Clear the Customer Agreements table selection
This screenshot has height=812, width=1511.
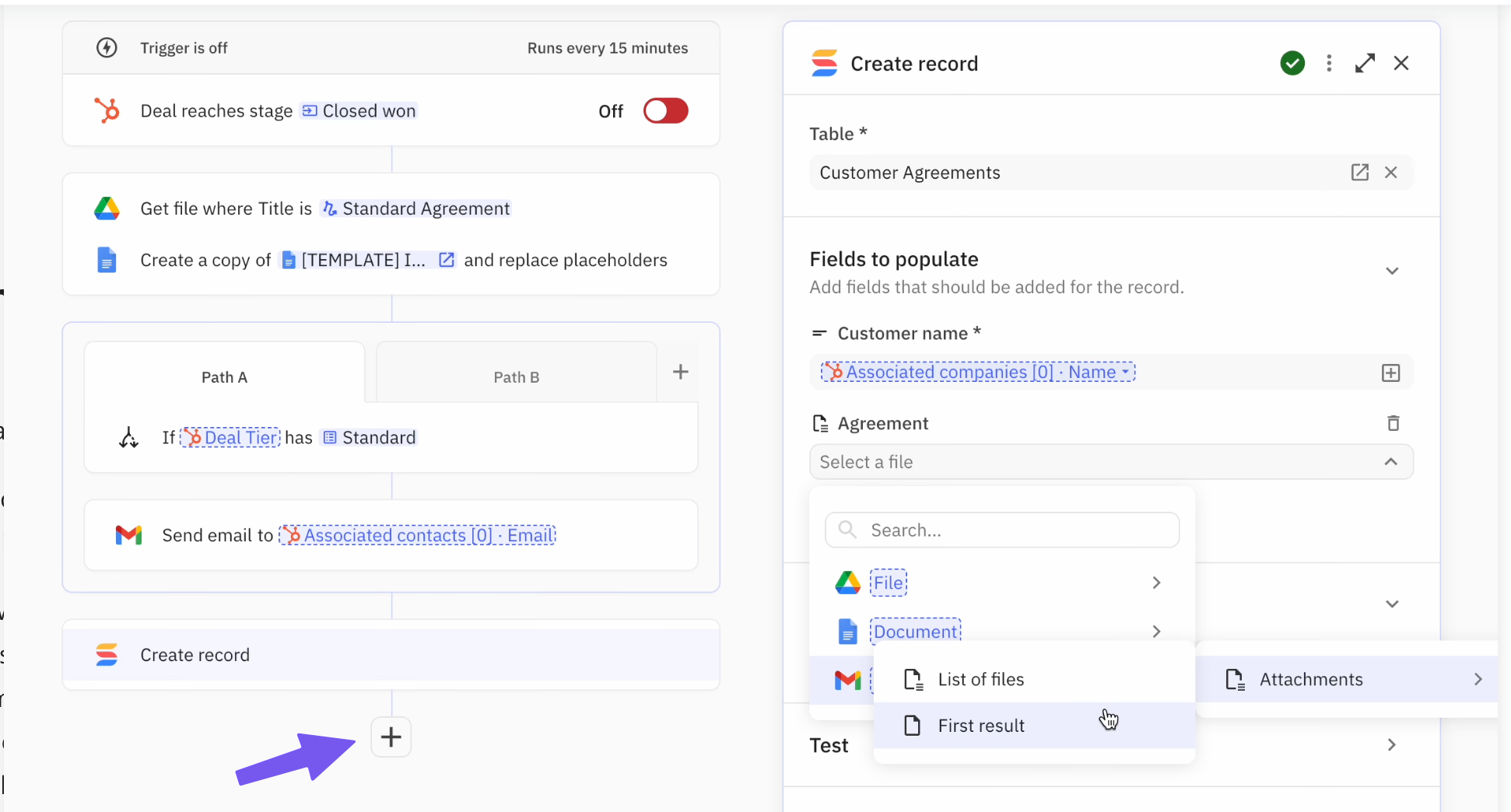[x=1391, y=173]
